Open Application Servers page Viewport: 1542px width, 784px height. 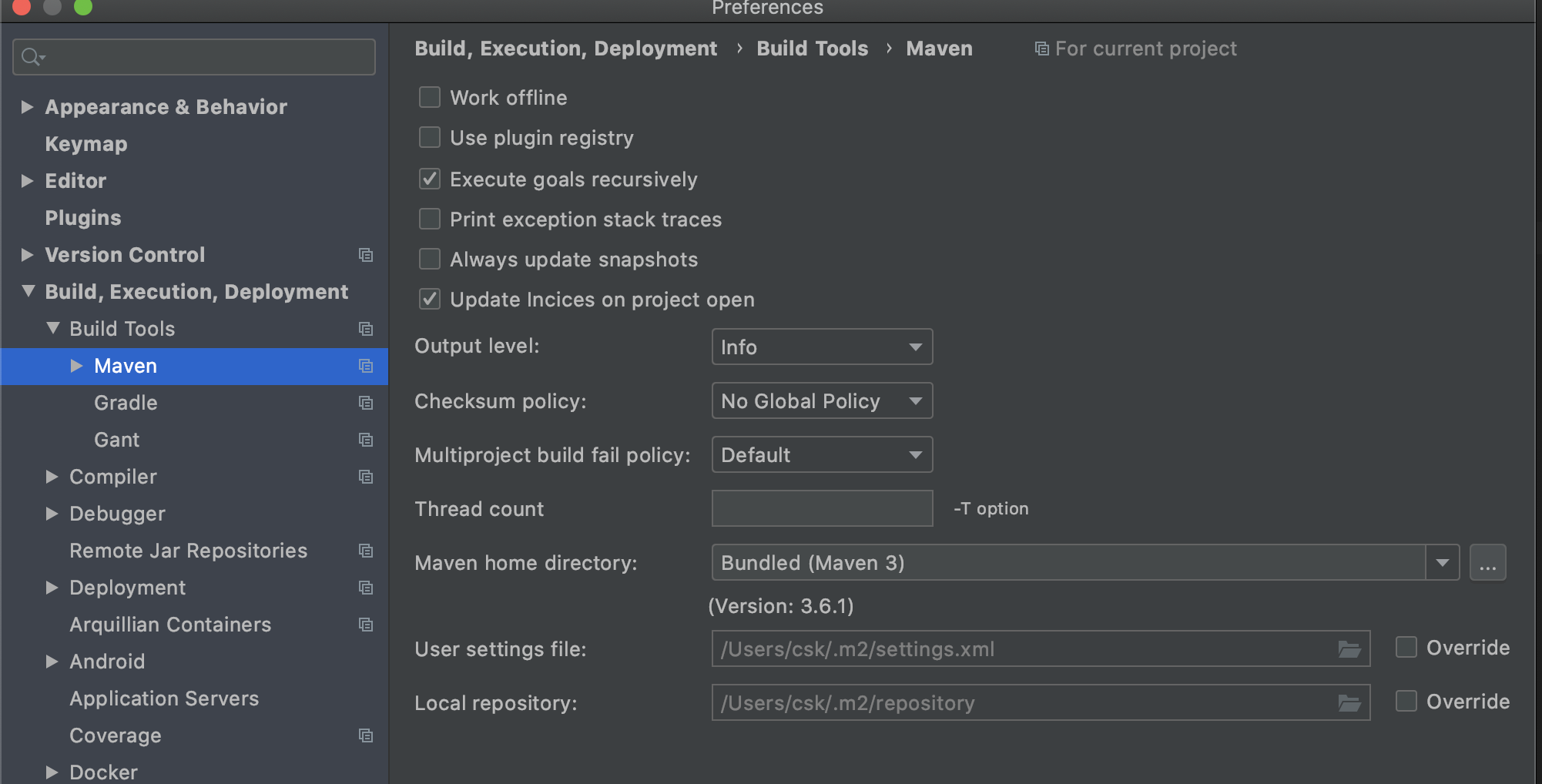tap(164, 699)
